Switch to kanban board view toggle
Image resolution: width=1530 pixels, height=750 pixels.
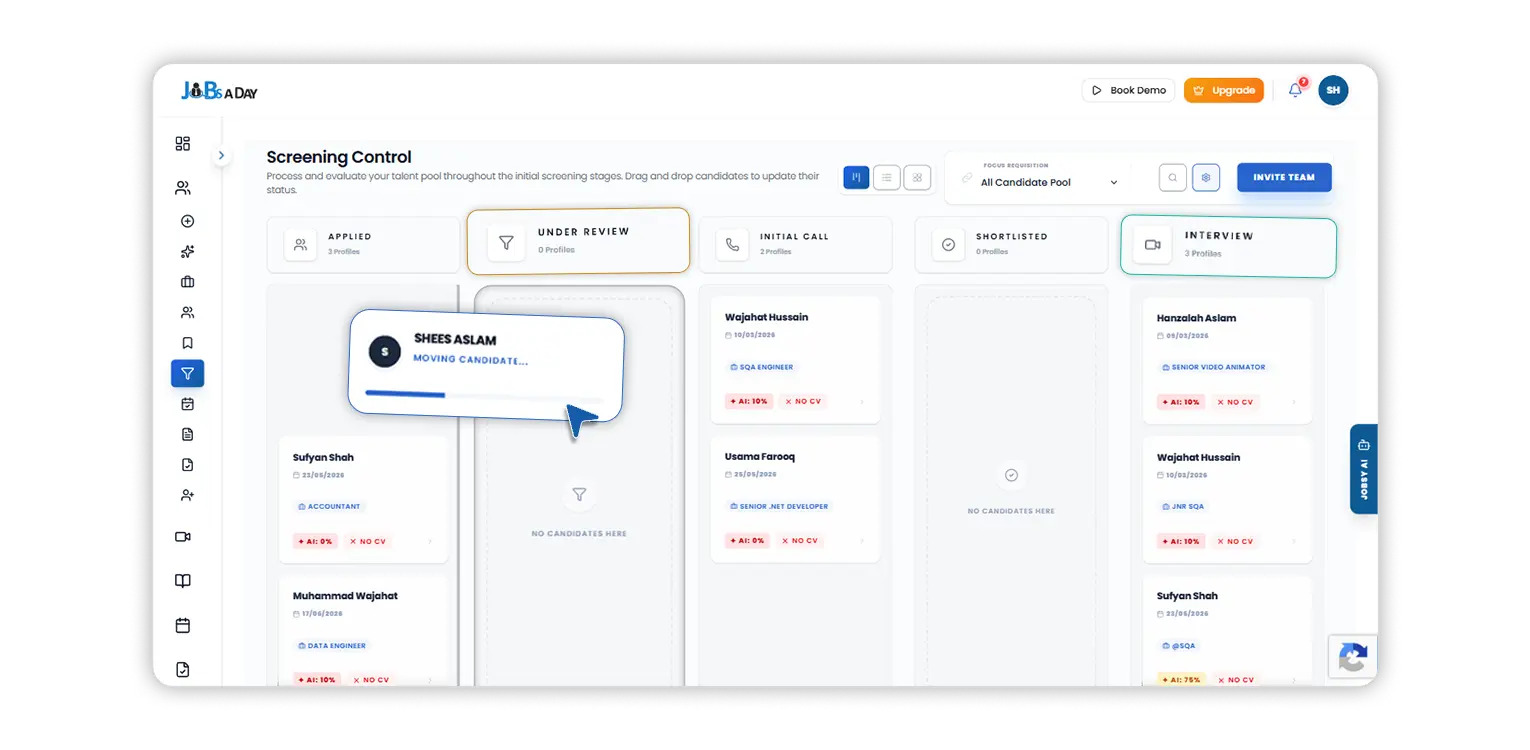(x=856, y=177)
